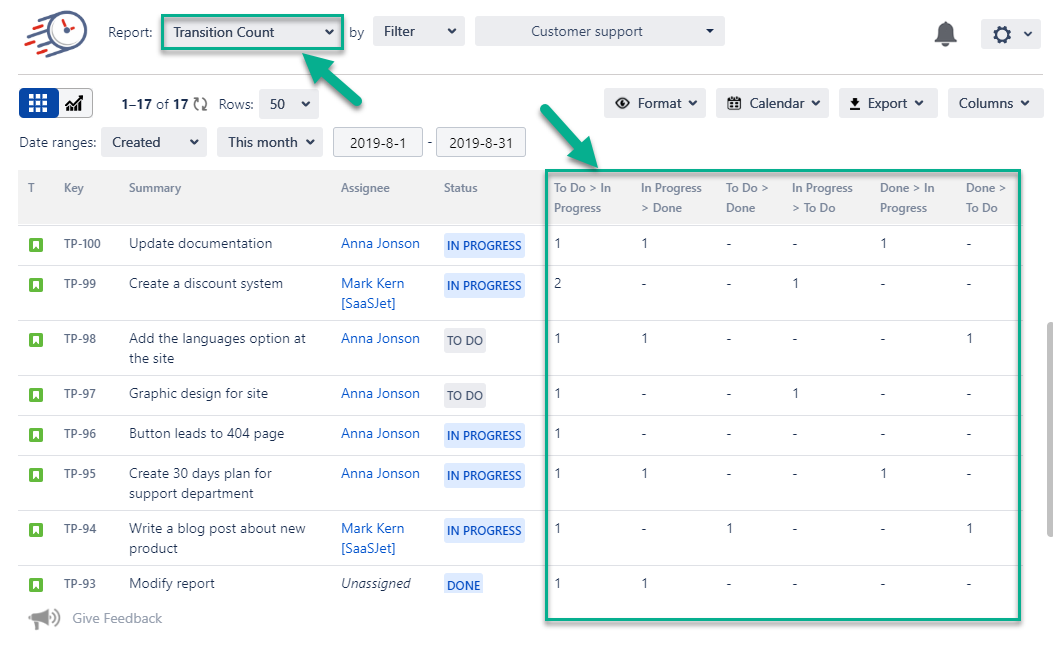
Task: Click the To Do > In Progress column header
Action: (x=581, y=197)
